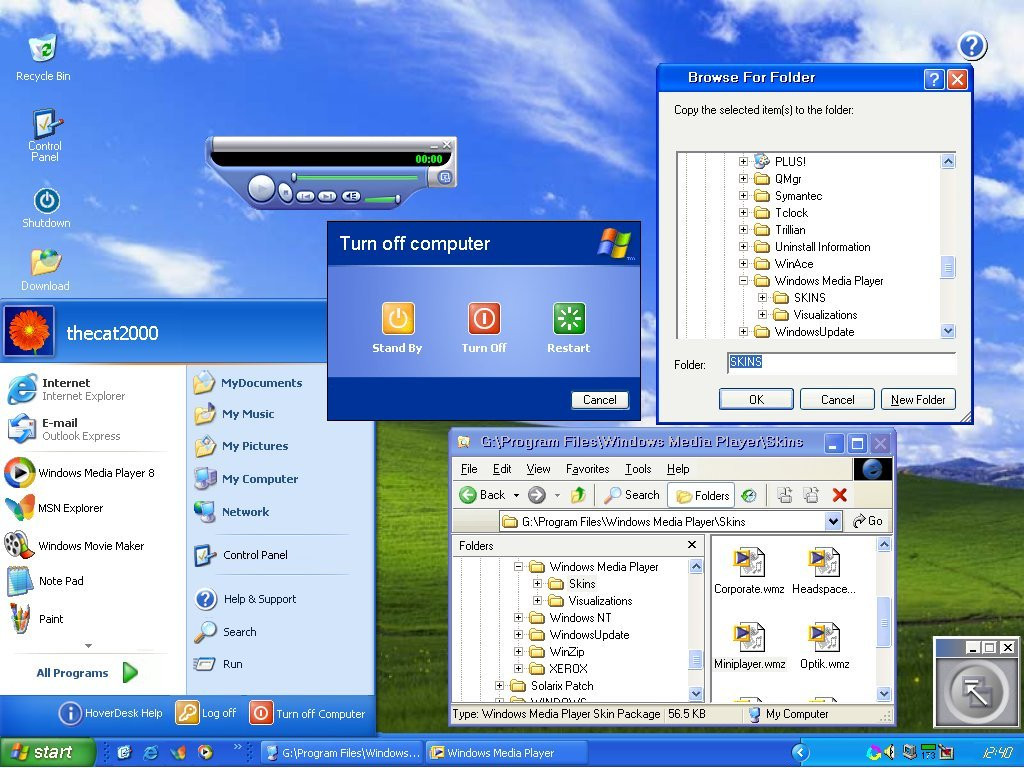Screen dimensions: 1024x768
Task: Open the Tools menu in Explorer window
Action: coord(638,469)
